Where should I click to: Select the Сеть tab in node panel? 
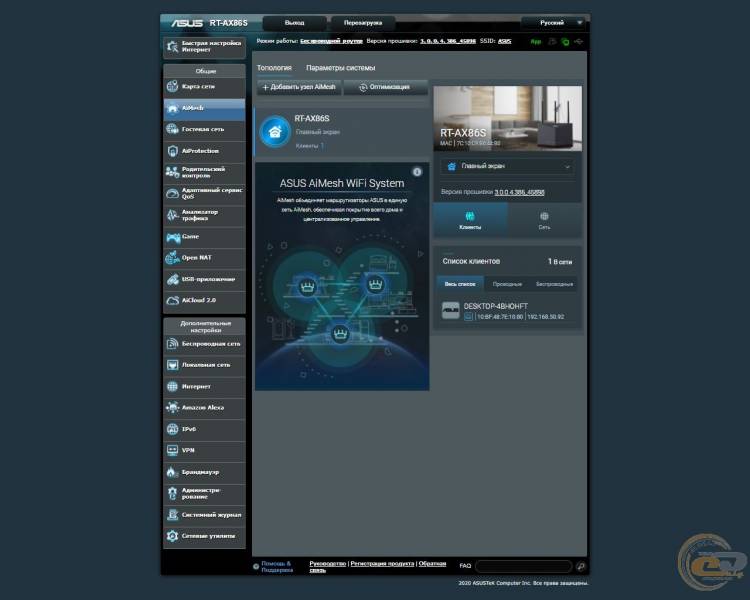[x=544, y=221]
